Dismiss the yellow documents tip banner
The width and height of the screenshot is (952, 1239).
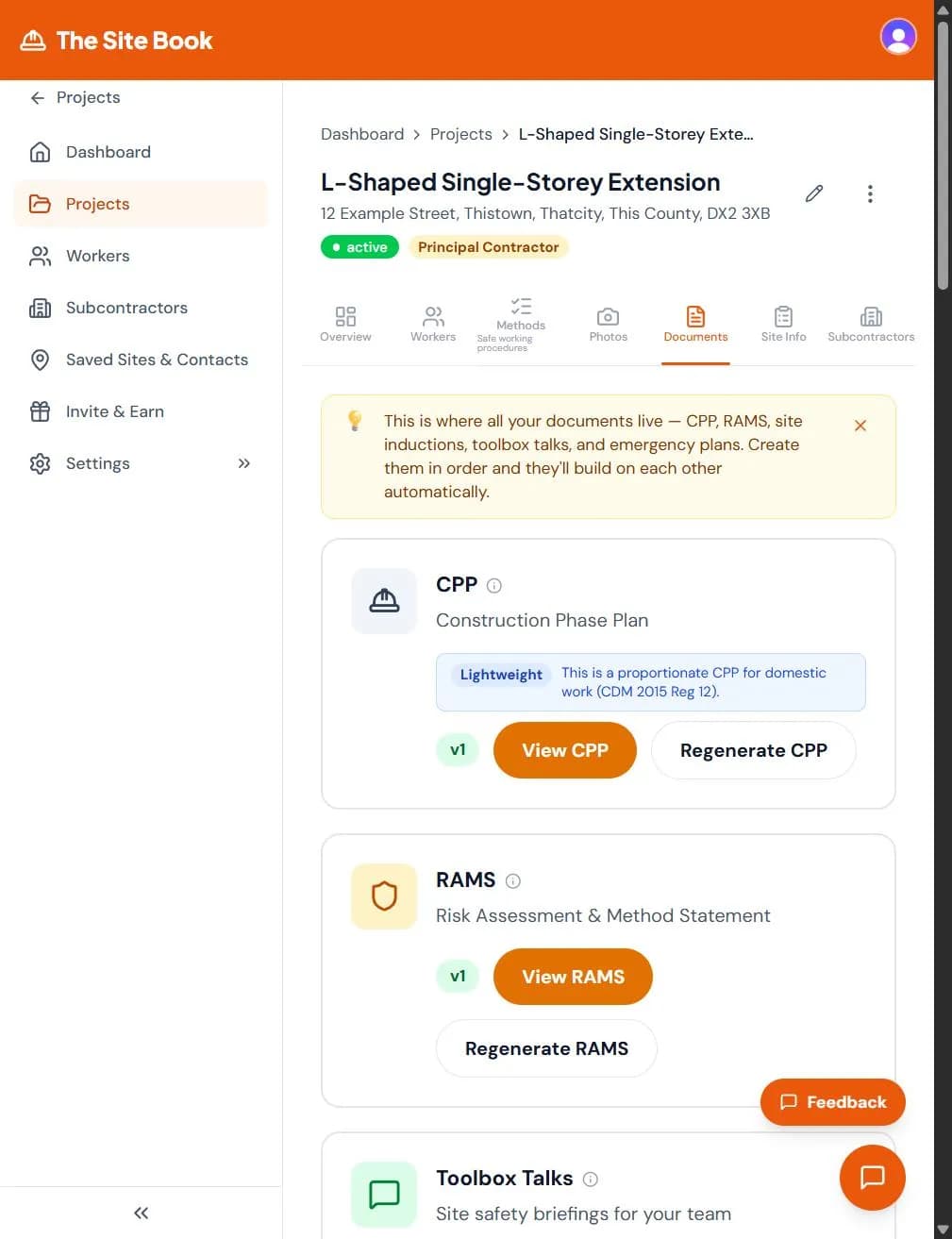[860, 426]
